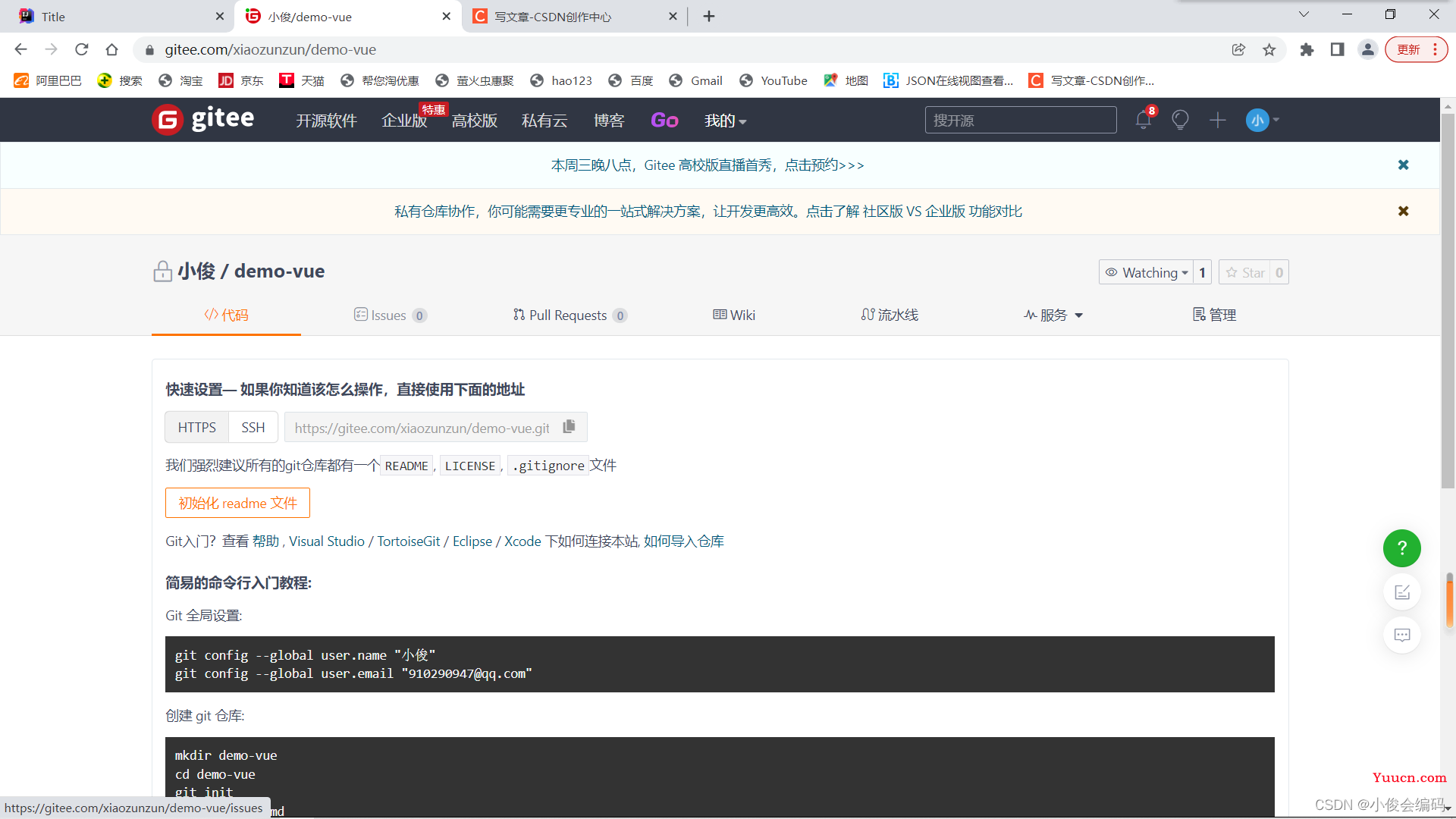Click browser back arrow
The width and height of the screenshot is (1456, 819).
tap(20, 49)
